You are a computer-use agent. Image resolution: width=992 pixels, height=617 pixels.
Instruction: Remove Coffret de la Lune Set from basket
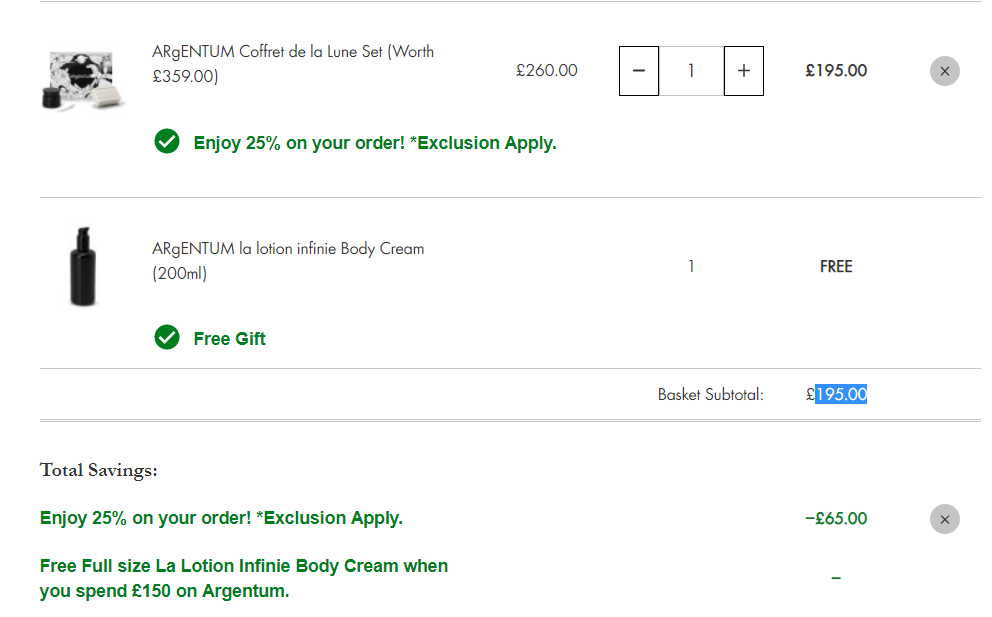945,71
